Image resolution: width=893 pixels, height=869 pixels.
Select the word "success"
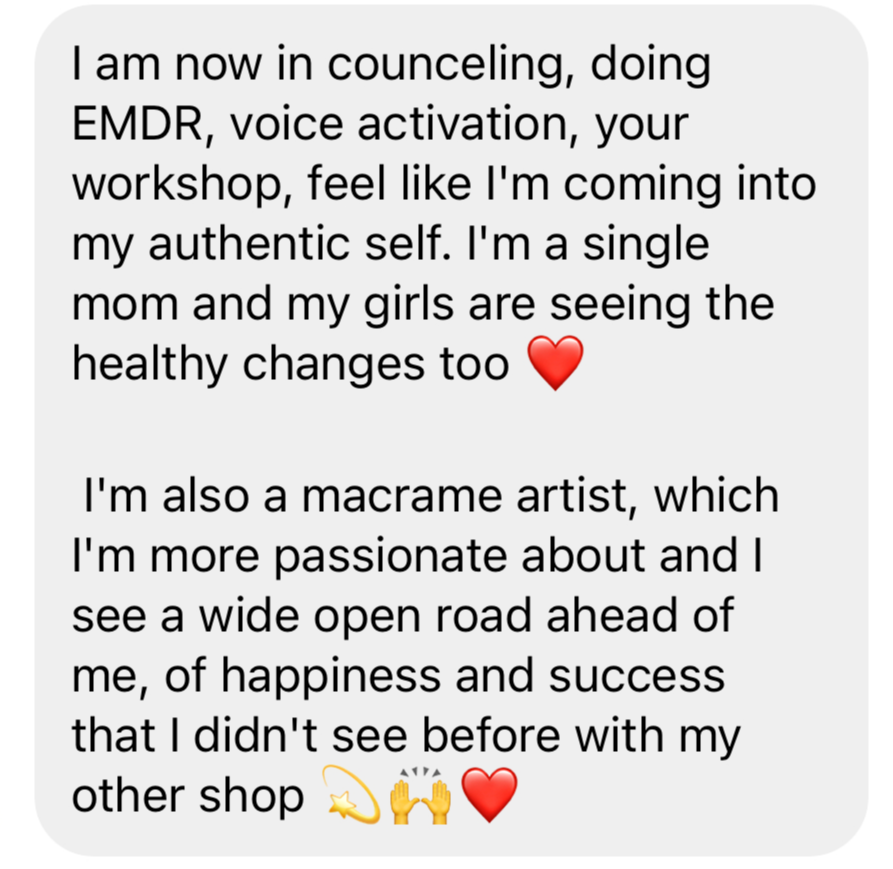pyautogui.click(x=636, y=678)
